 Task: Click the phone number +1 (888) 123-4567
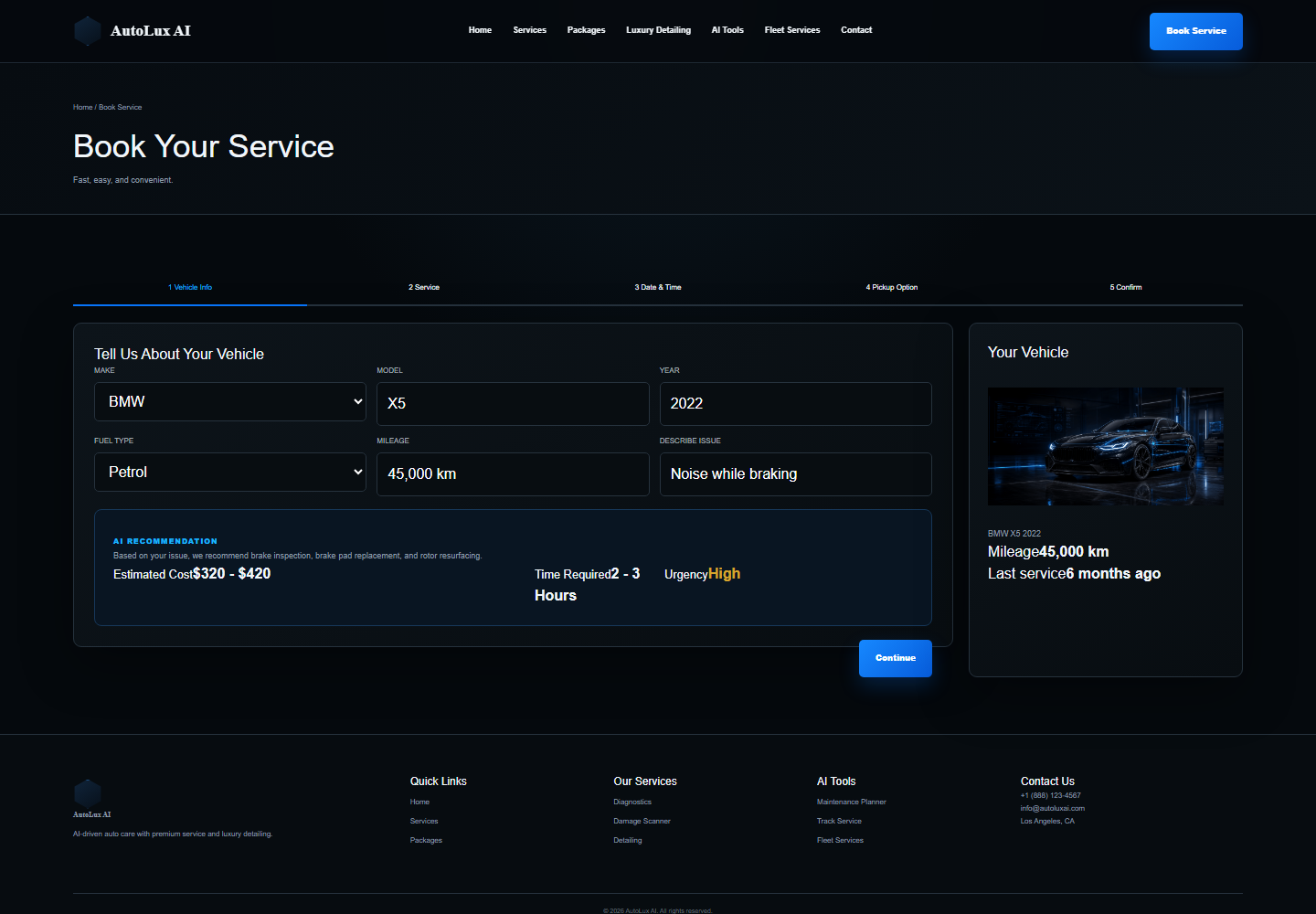click(1051, 795)
